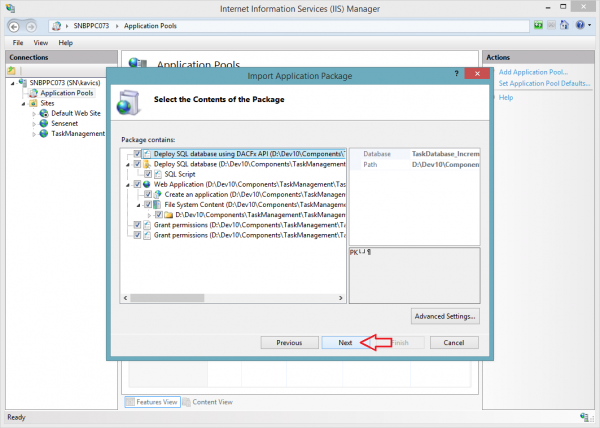Toggle the SQL Script checkbox

pyautogui.click(x=148, y=174)
